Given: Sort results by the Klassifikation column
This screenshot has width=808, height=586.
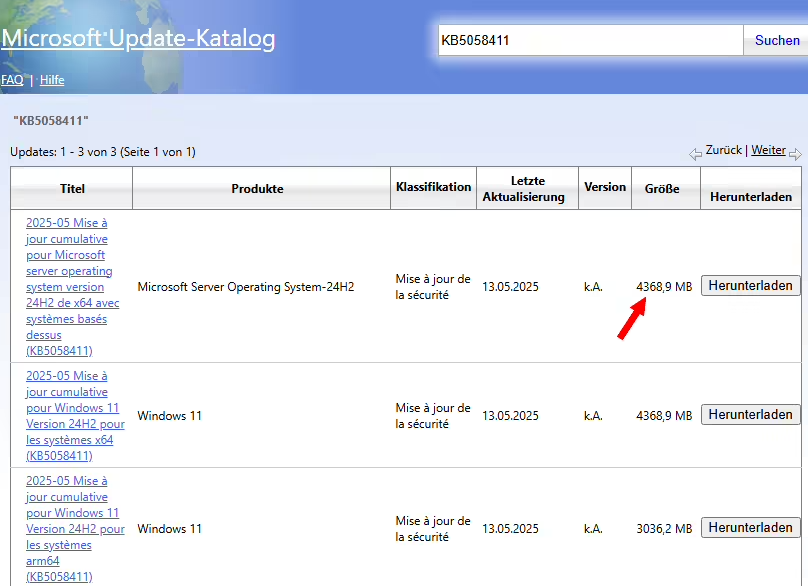Looking at the screenshot, I should (x=432, y=187).
